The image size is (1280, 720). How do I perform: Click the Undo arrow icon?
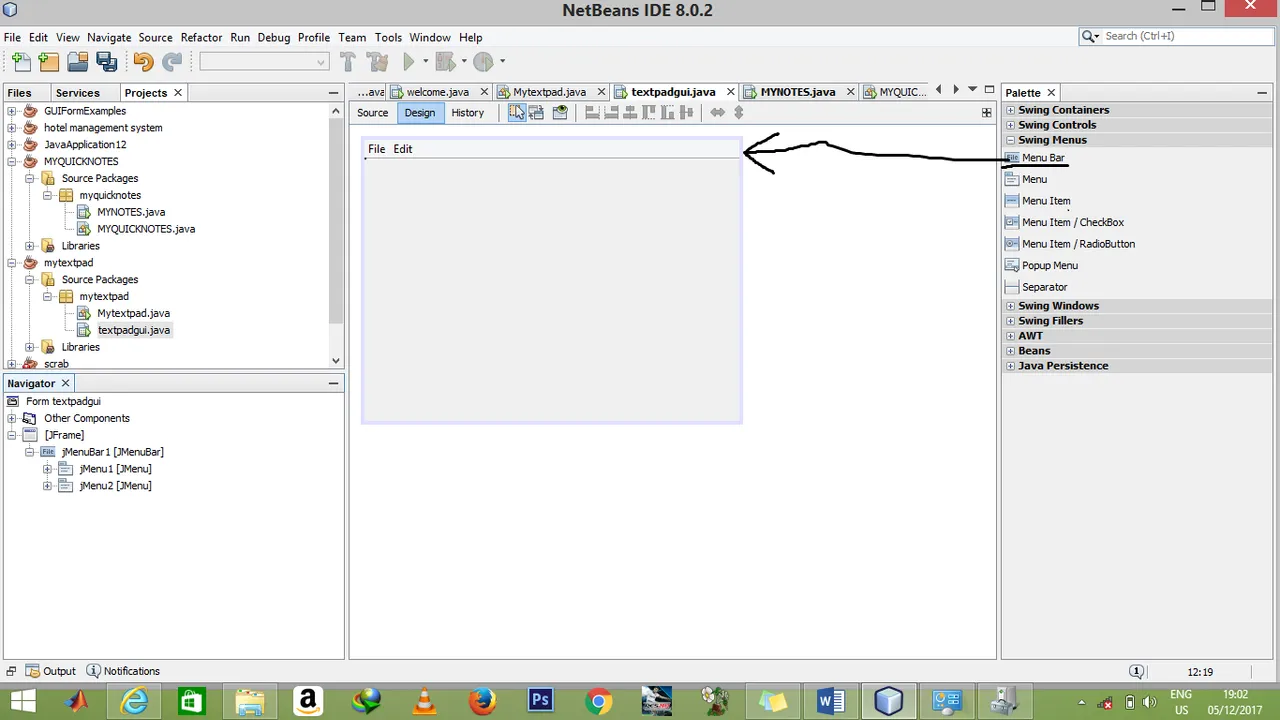(x=143, y=62)
